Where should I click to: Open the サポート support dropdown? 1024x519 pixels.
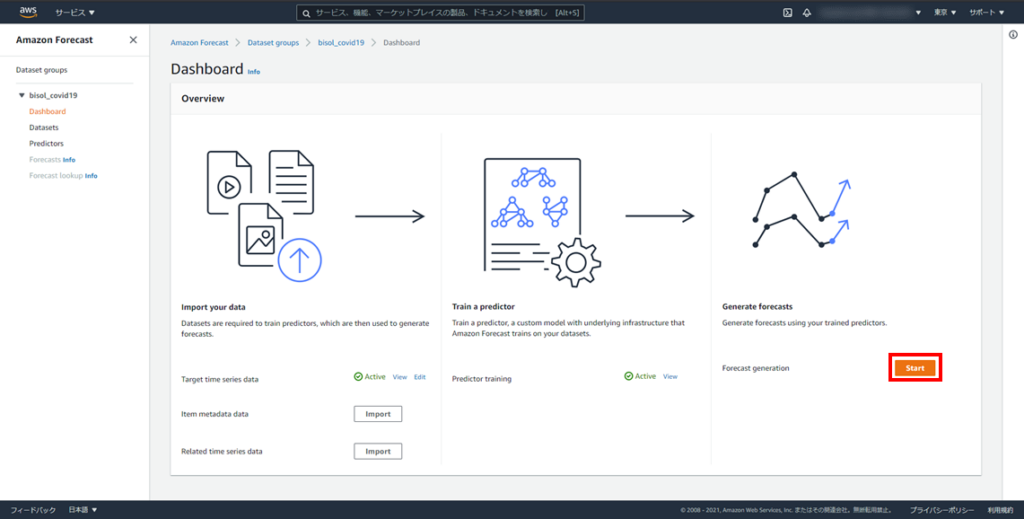[x=986, y=13]
